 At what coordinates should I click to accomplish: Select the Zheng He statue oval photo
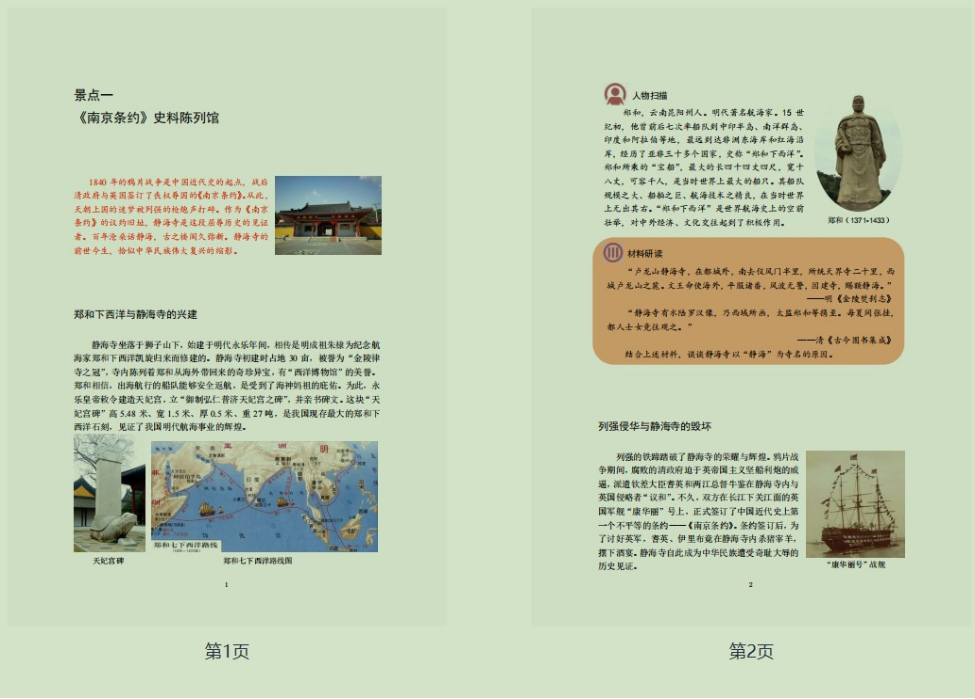[x=858, y=153]
